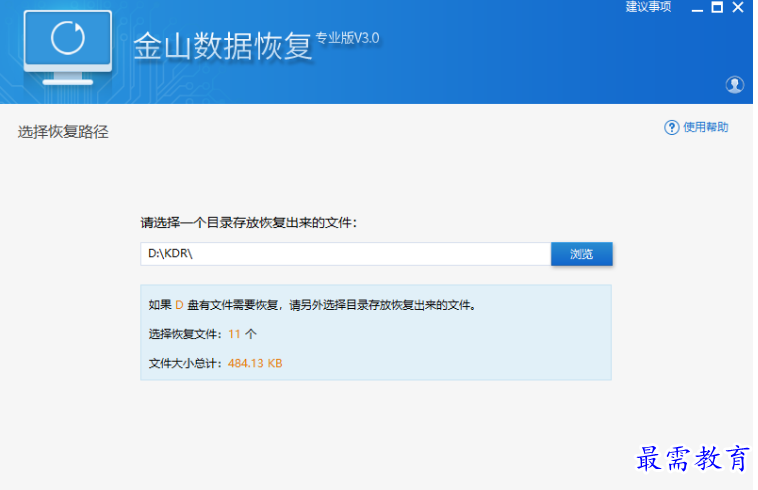Open the 使用帮助 help link
The height and width of the screenshot is (490, 758).
point(705,127)
